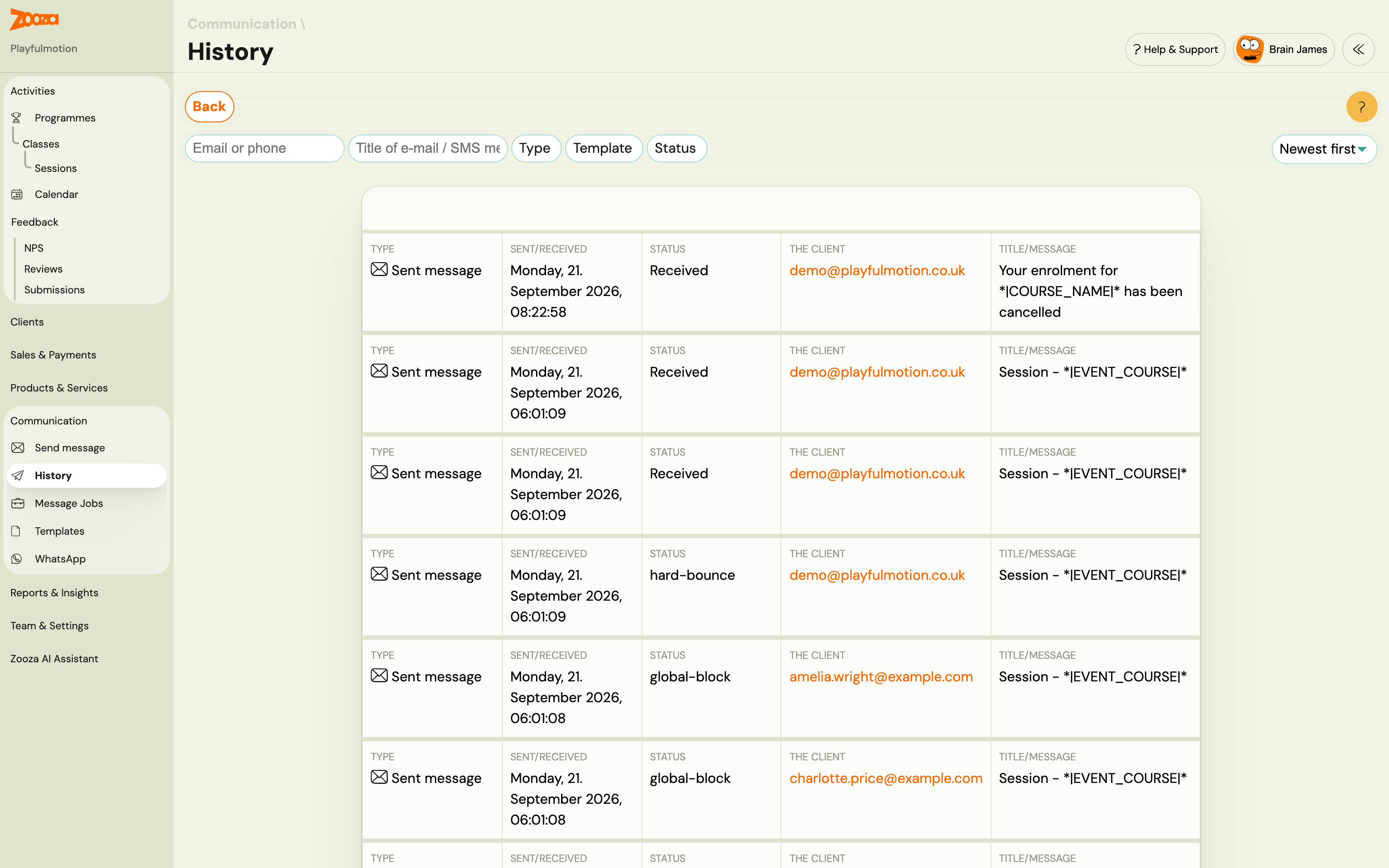Open Sales & Payments section
Image resolution: width=1389 pixels, height=868 pixels.
click(53, 355)
